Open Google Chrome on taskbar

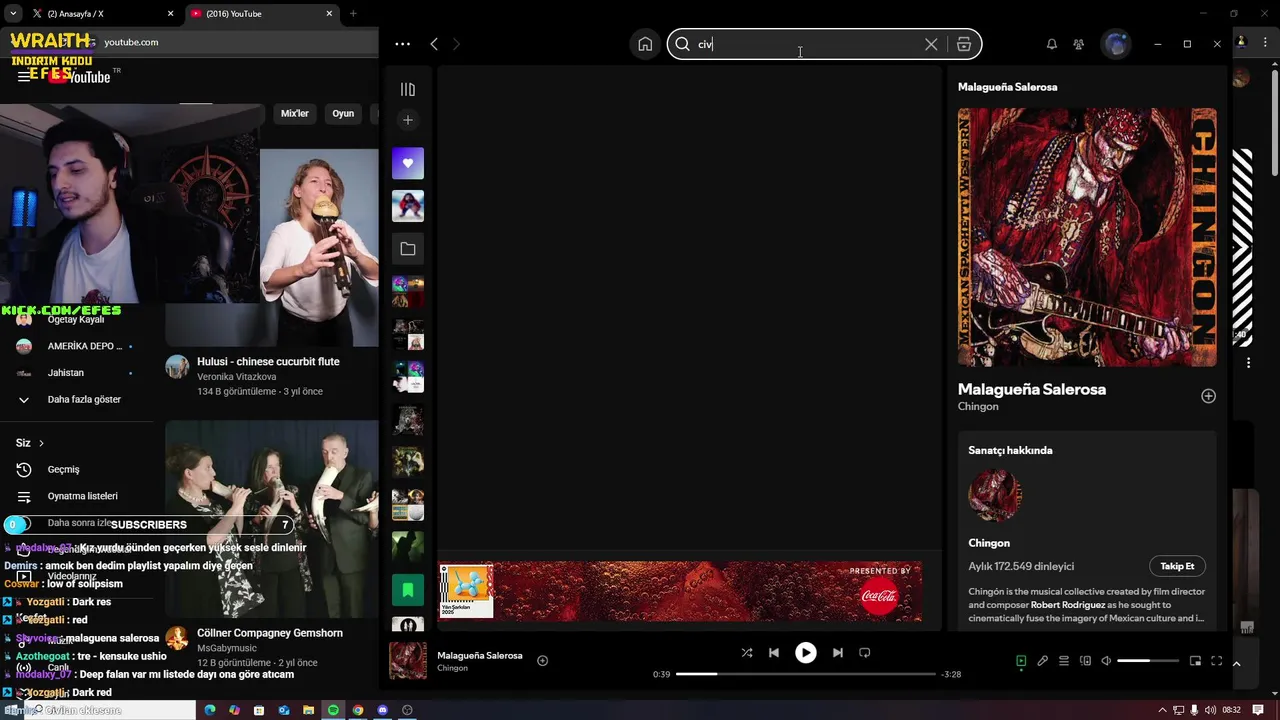coord(358,710)
